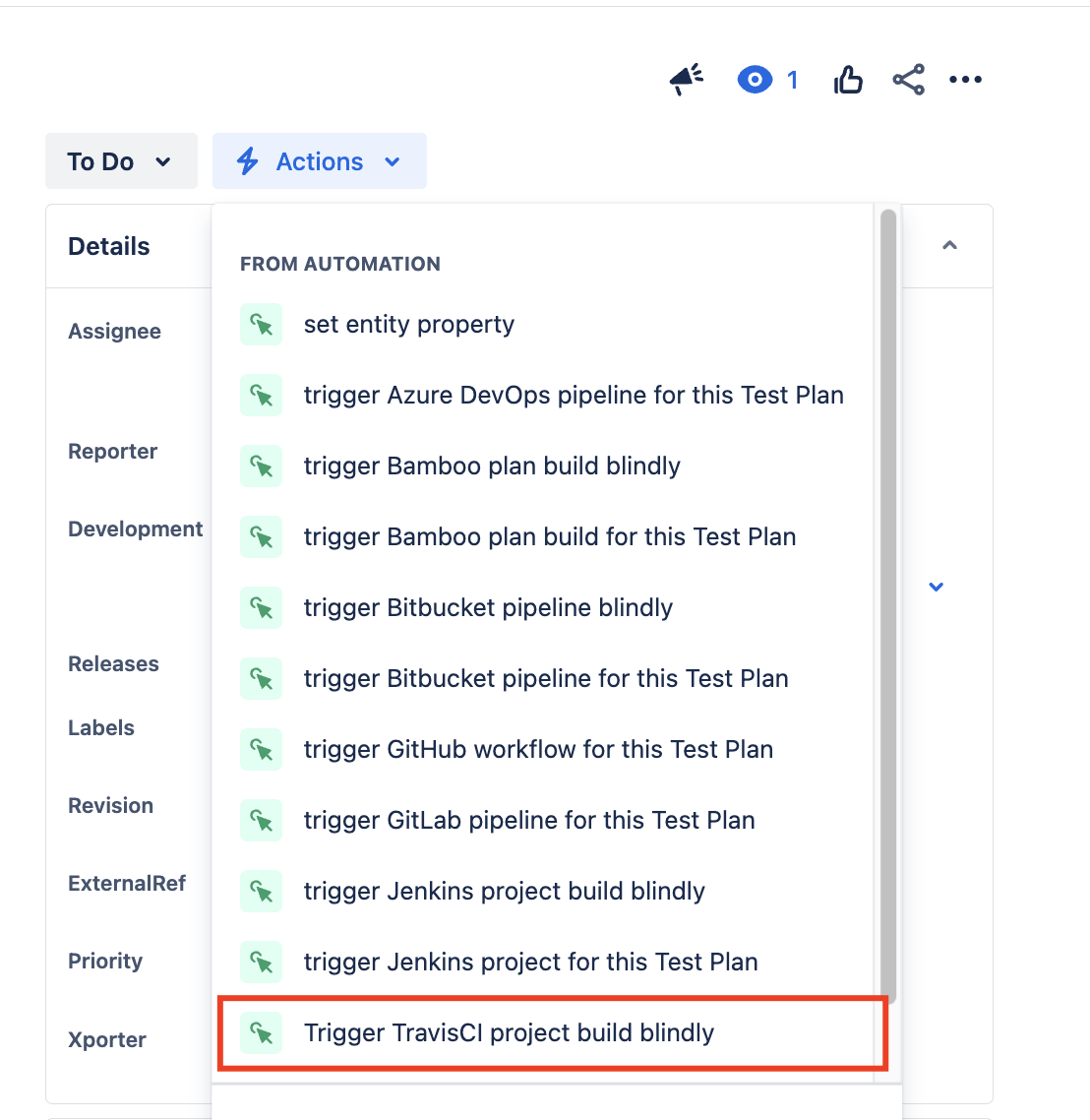Click the Actions menu vertical scrollbar
Image resolution: width=1090 pixels, height=1120 pixels.
click(888, 607)
